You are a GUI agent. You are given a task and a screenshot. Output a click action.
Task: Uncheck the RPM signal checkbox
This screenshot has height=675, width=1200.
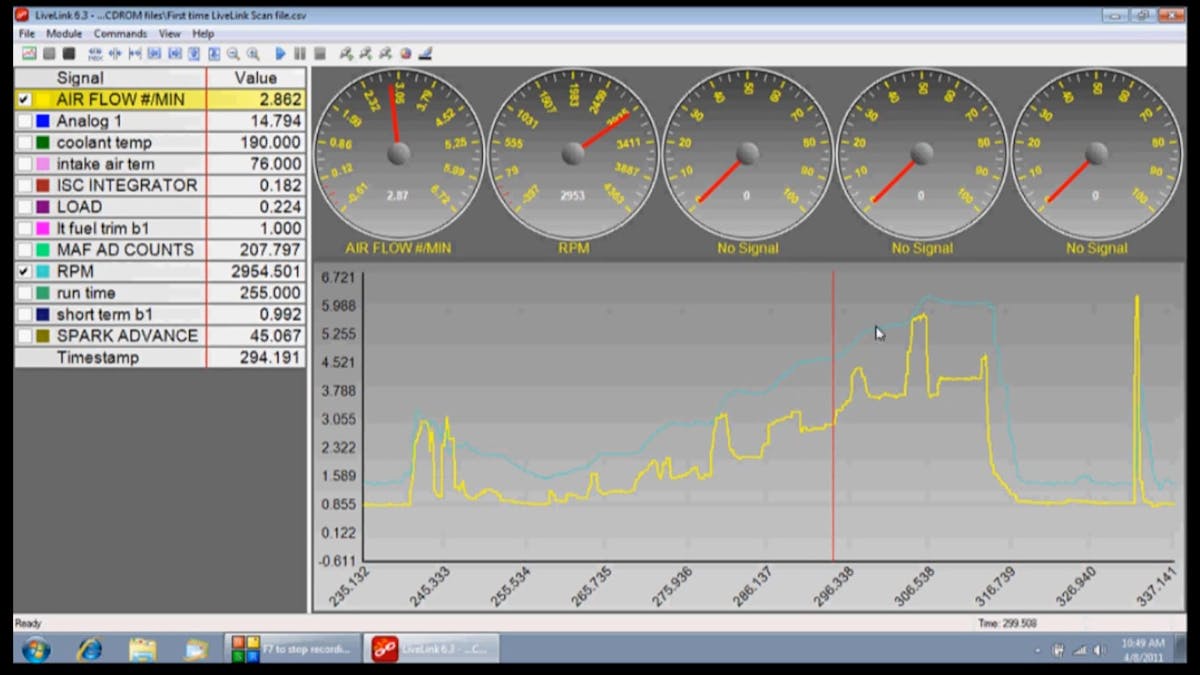click(x=24, y=271)
